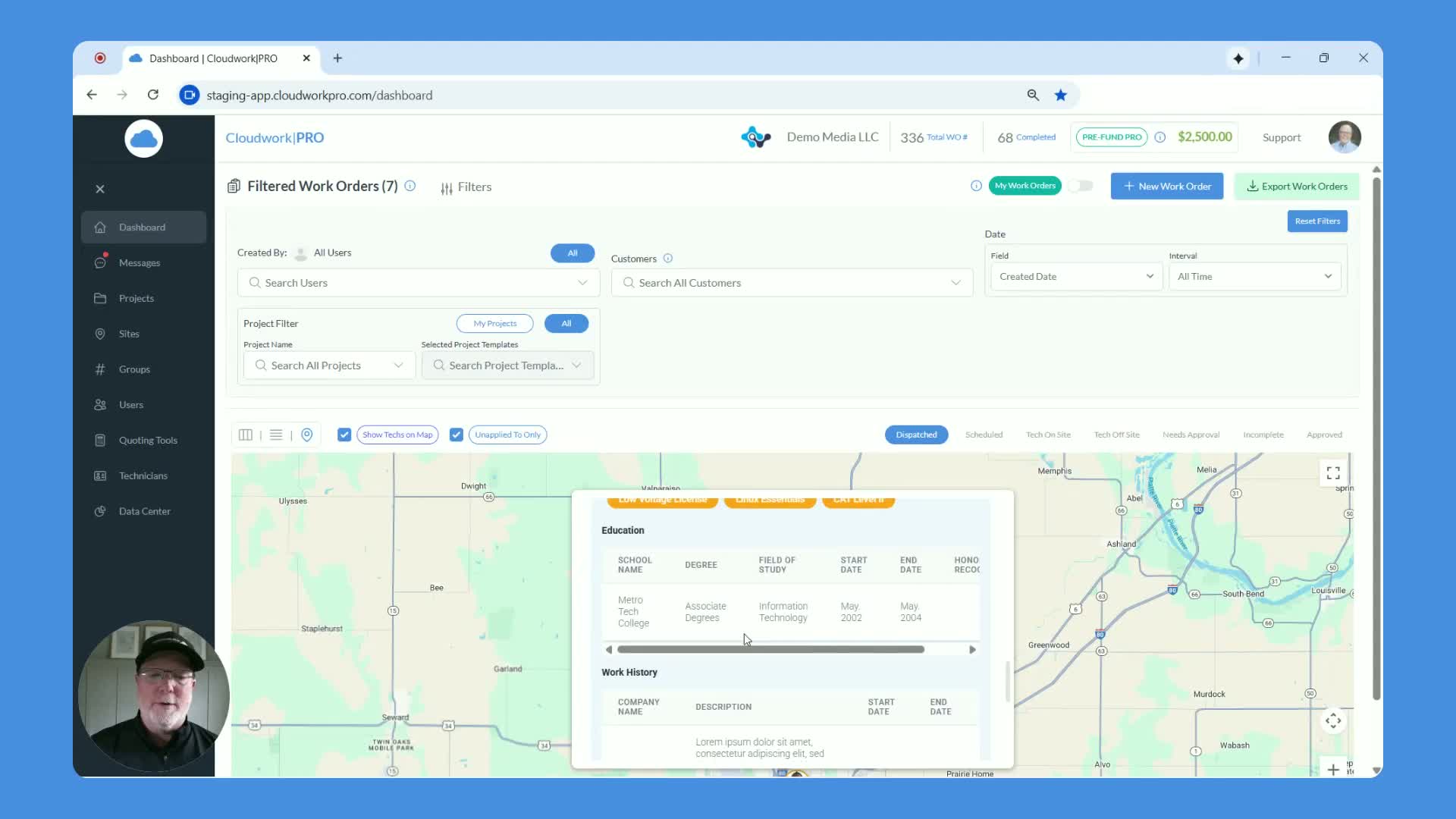Open the user profile avatar

click(x=1345, y=137)
